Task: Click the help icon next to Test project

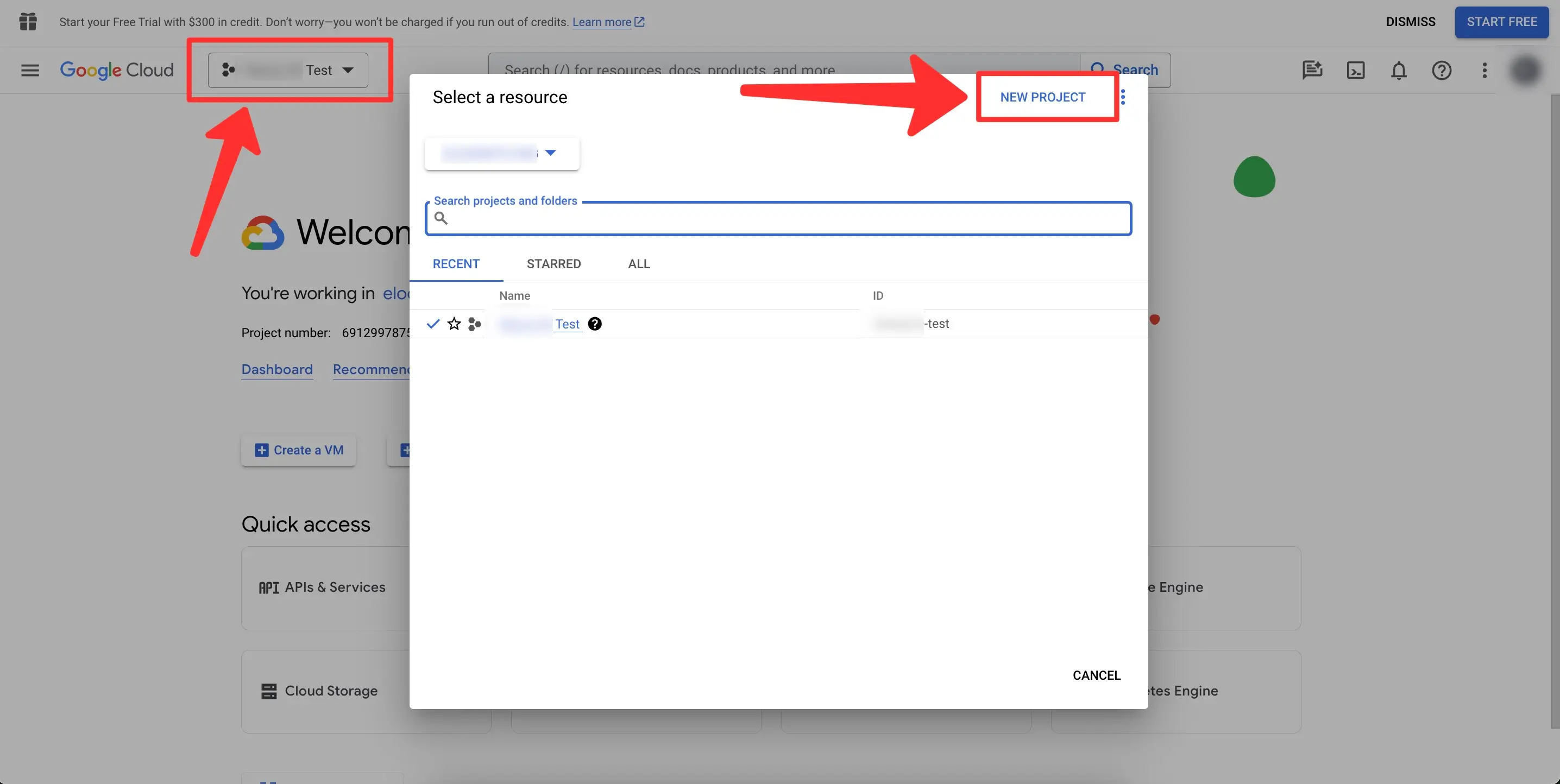Action: (595, 324)
